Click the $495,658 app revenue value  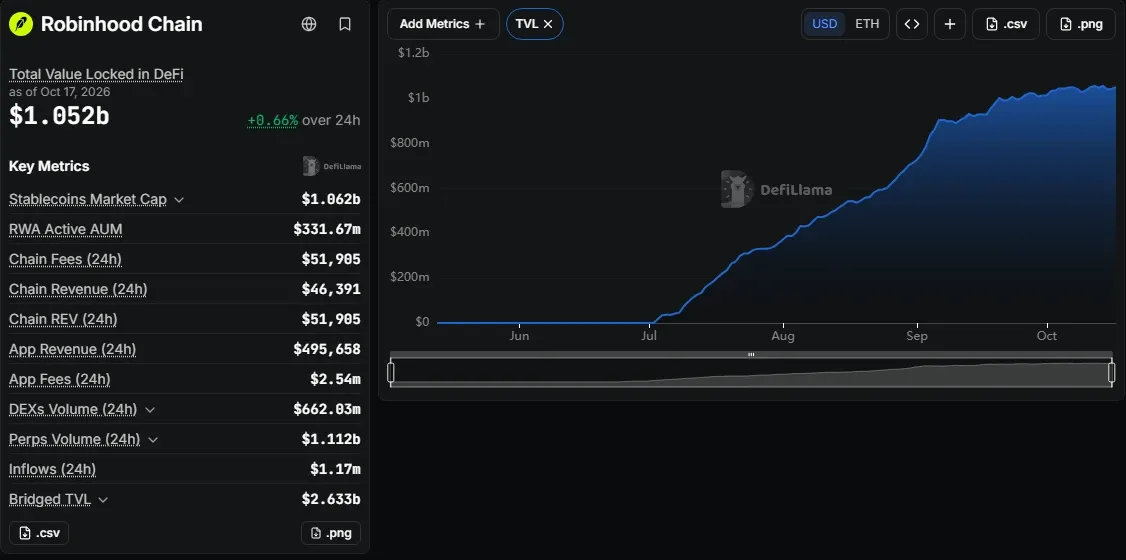coord(327,349)
